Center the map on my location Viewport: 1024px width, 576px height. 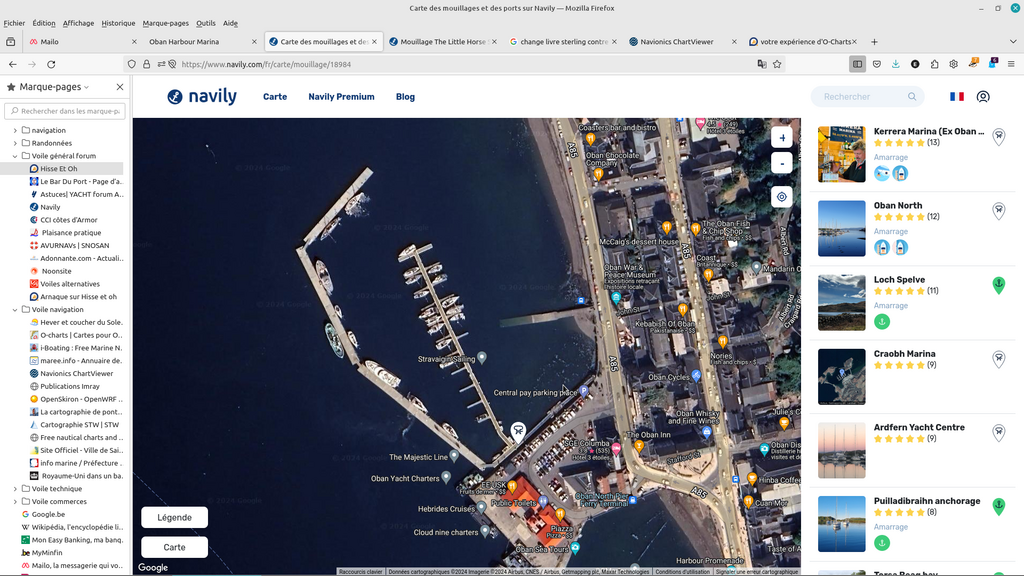782,197
